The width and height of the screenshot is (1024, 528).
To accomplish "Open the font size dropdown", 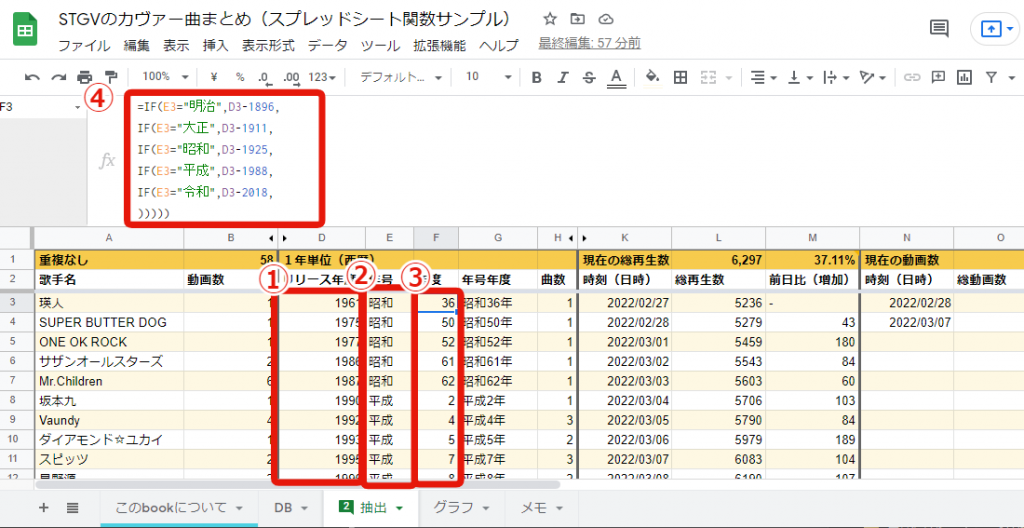I will (x=486, y=77).
